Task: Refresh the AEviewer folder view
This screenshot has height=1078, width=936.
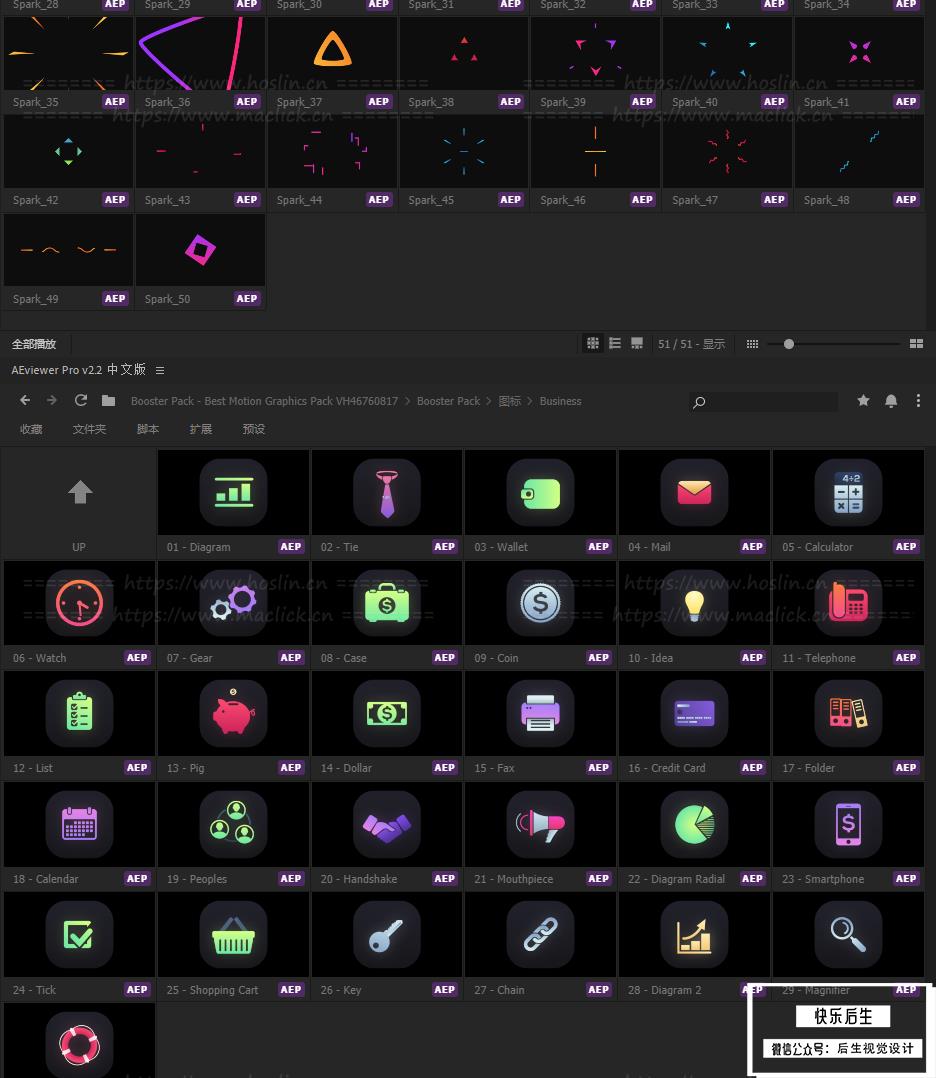Action: pyautogui.click(x=80, y=400)
